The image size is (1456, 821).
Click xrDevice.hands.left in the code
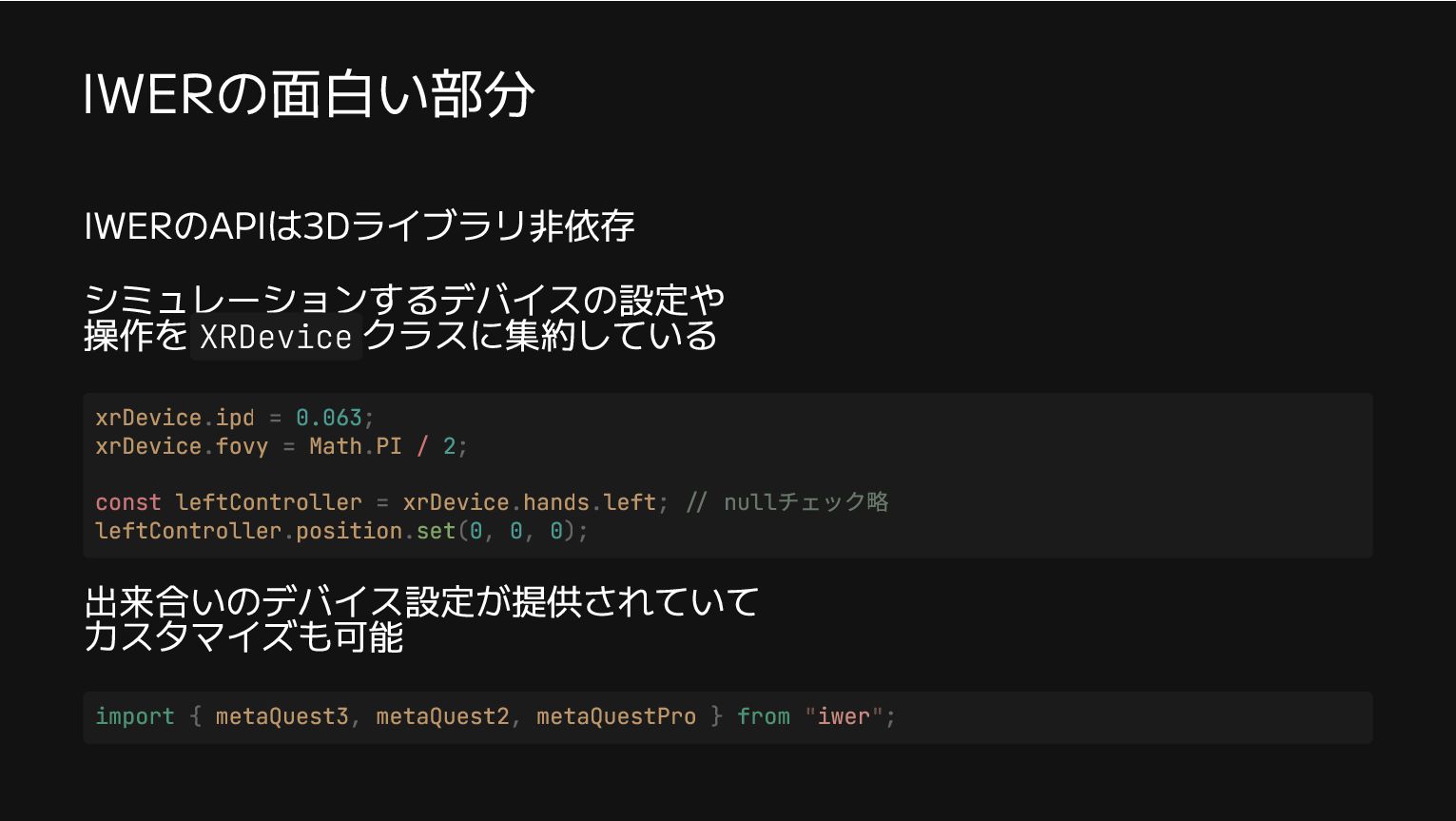point(529,502)
